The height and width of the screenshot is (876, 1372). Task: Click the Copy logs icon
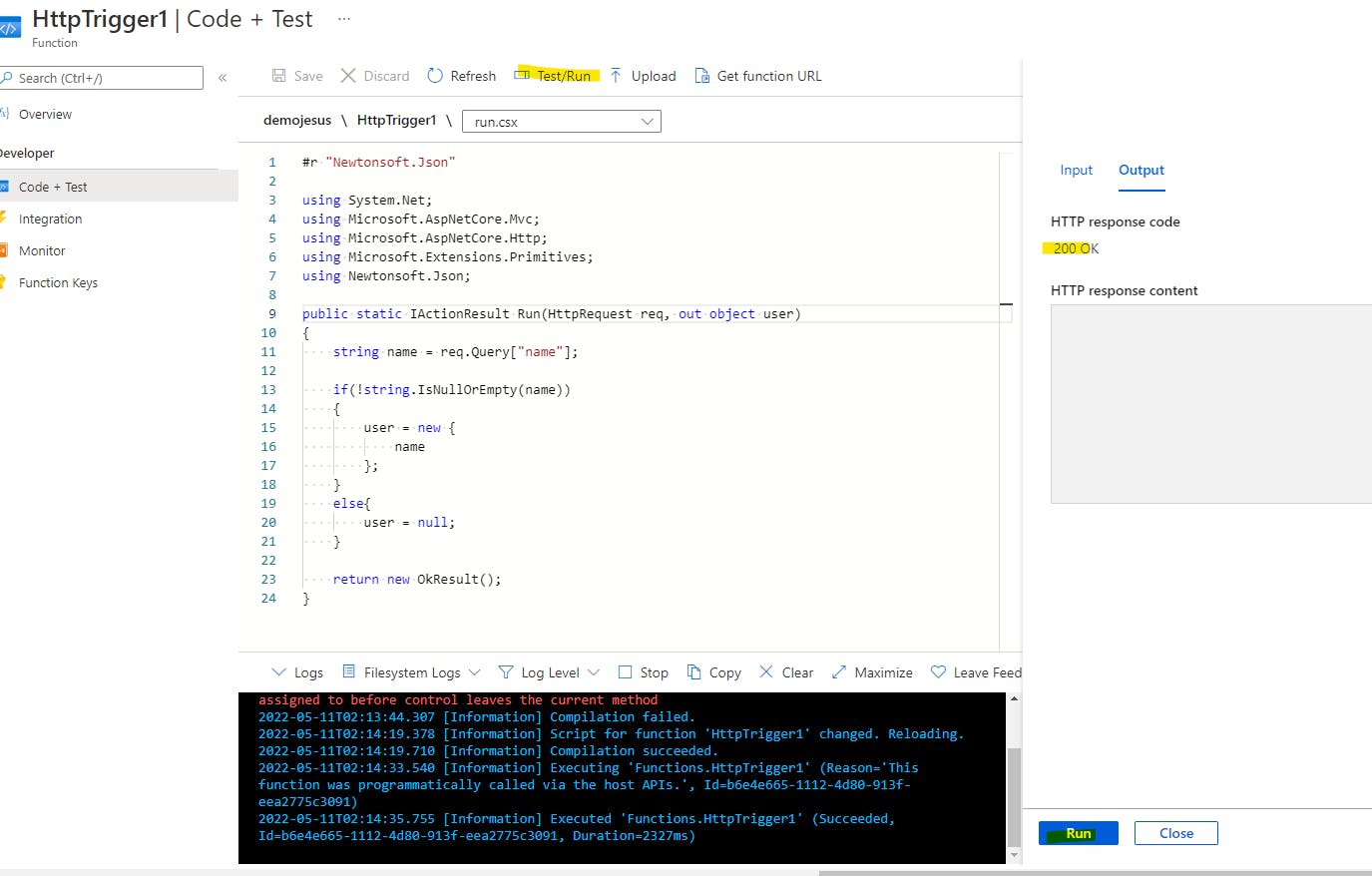[x=694, y=672]
